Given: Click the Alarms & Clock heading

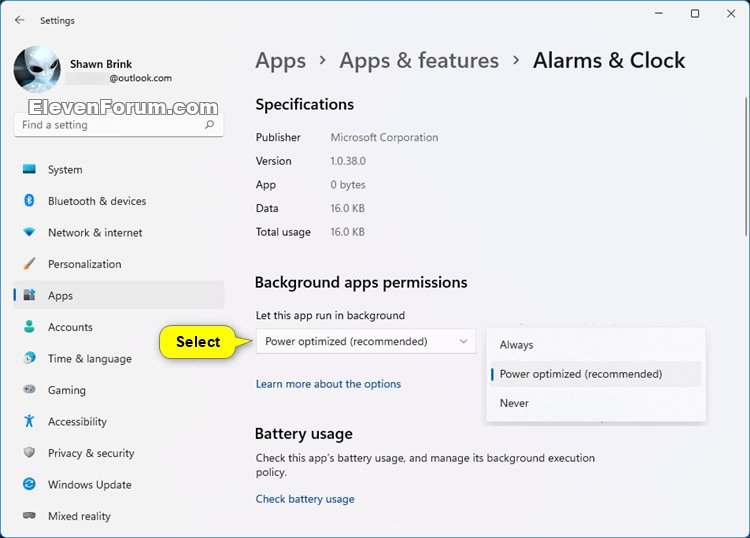Looking at the screenshot, I should (609, 61).
